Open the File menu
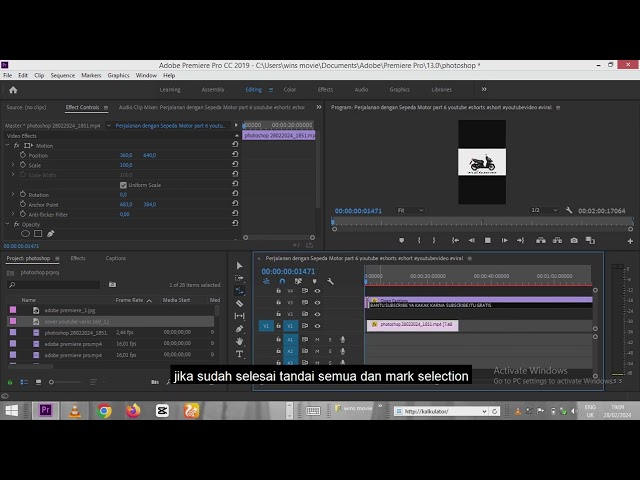Viewport: 640px width, 480px height. tap(8, 76)
